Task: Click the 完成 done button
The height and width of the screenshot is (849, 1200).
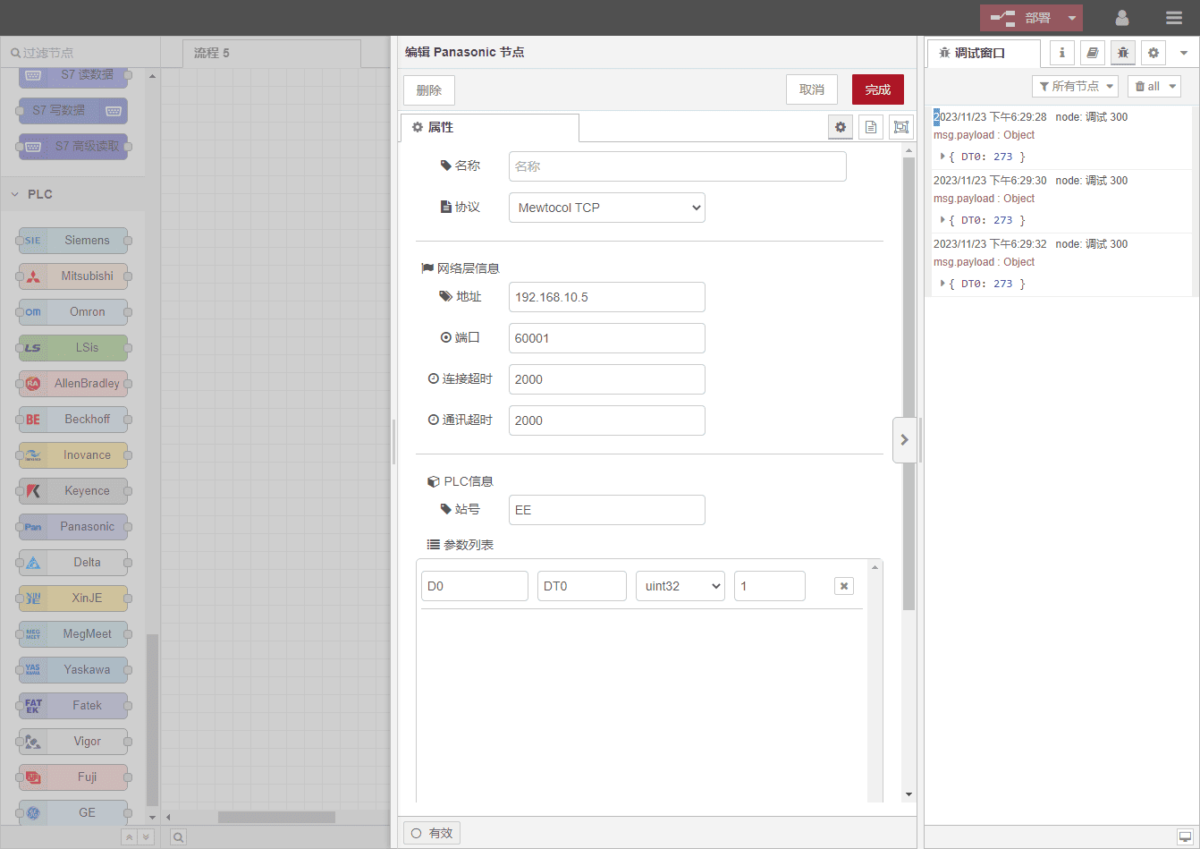Action: tap(877, 90)
